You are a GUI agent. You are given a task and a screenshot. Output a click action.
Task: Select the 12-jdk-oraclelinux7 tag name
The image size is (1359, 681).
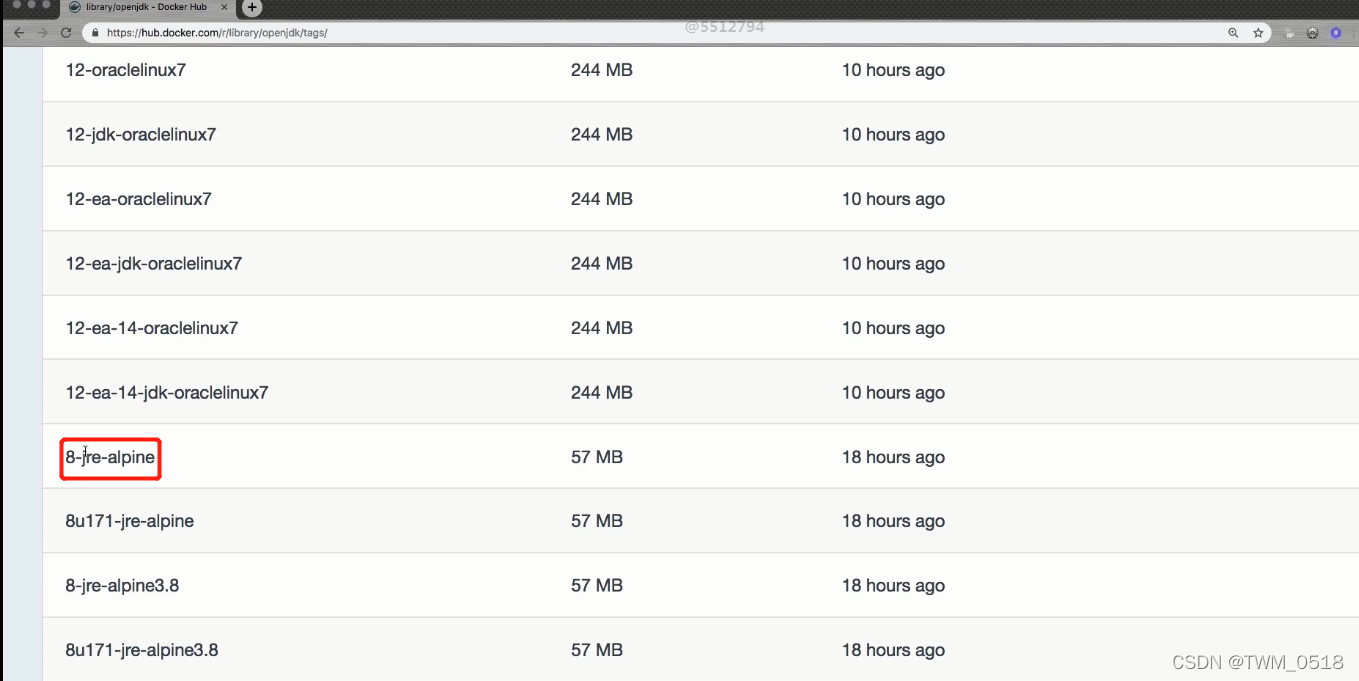click(x=141, y=134)
